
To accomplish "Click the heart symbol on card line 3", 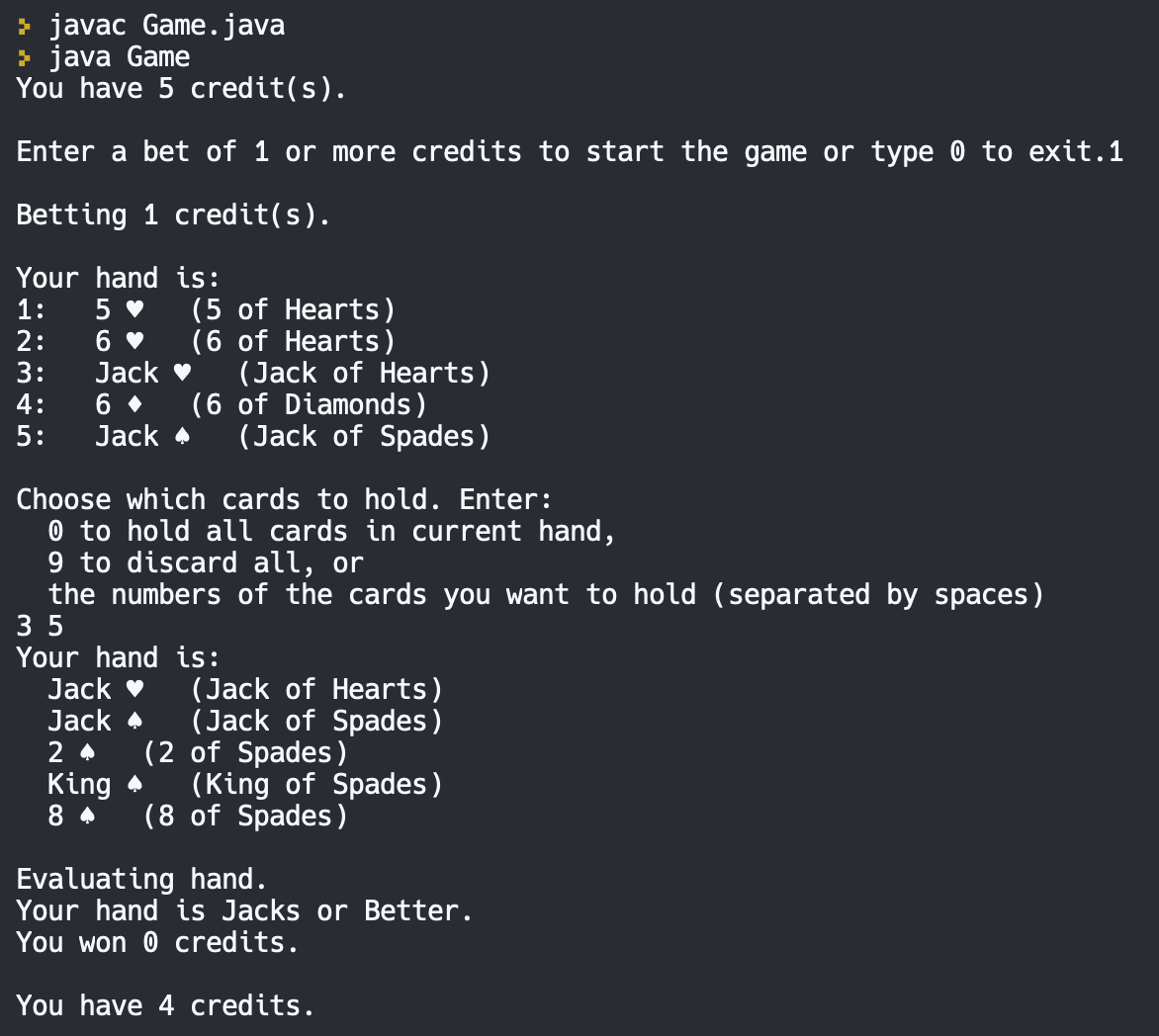I will coord(182,374).
